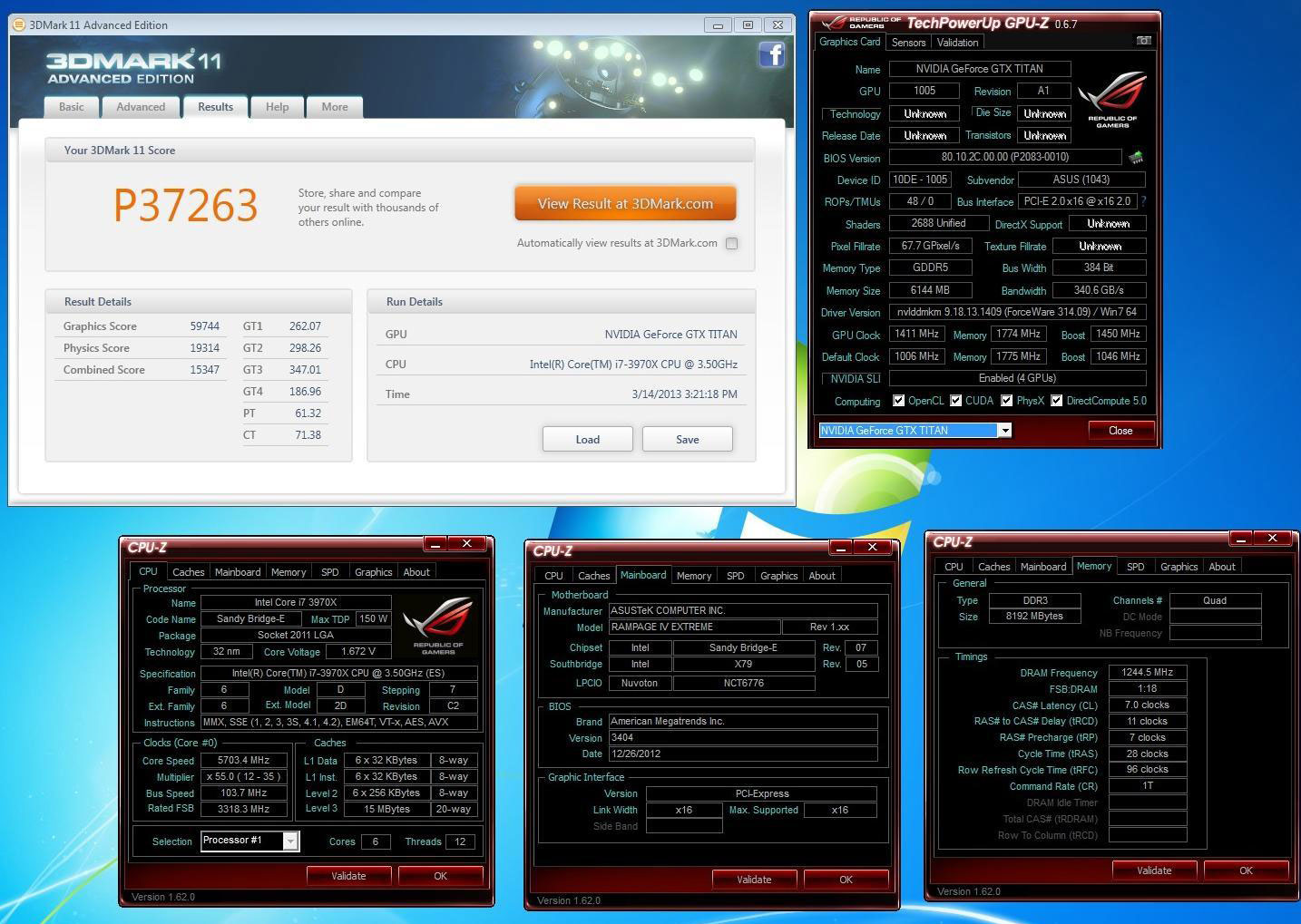Open Memory tab in CPU-Z Mainboard window
Screen dimensions: 1301x924
pyautogui.click(x=694, y=576)
